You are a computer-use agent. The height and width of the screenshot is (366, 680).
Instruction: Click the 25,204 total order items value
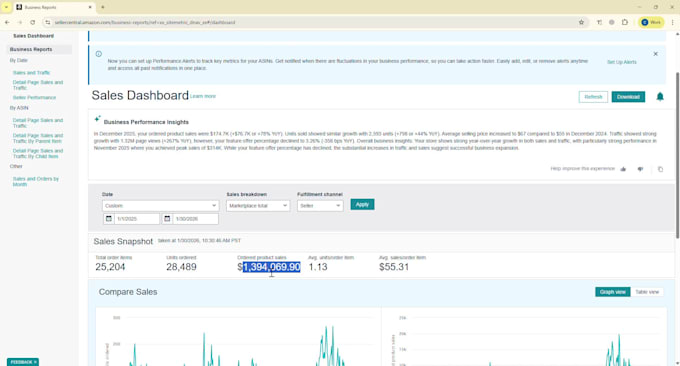tap(110, 267)
